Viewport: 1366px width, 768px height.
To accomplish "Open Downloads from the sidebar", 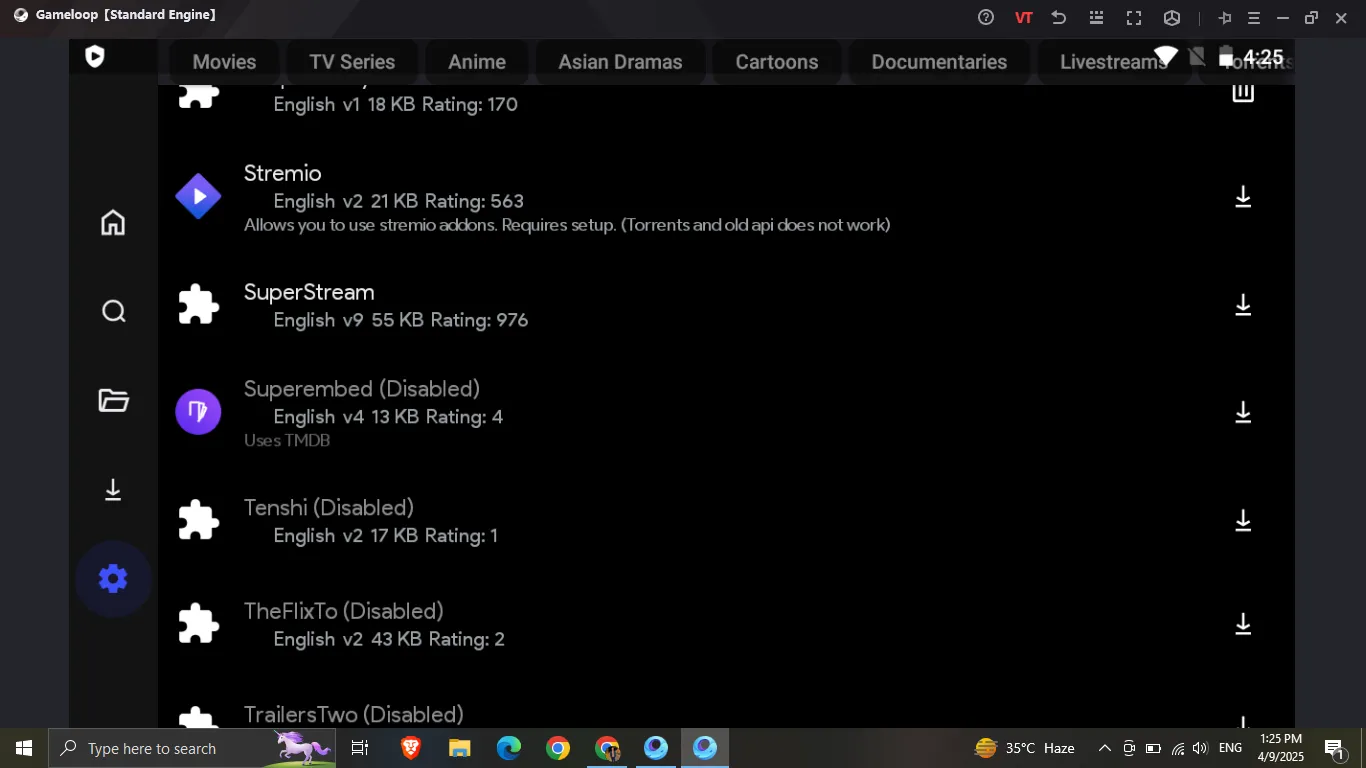I will pyautogui.click(x=113, y=490).
